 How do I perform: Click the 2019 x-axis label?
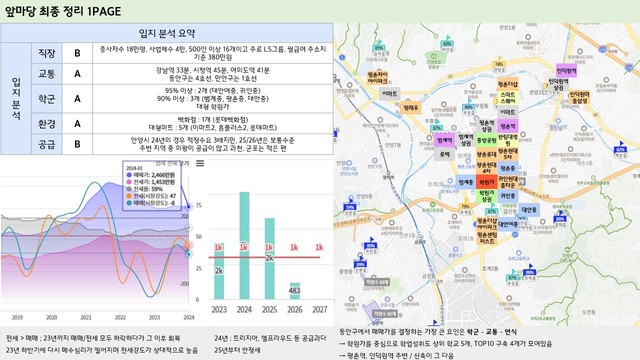17,317
